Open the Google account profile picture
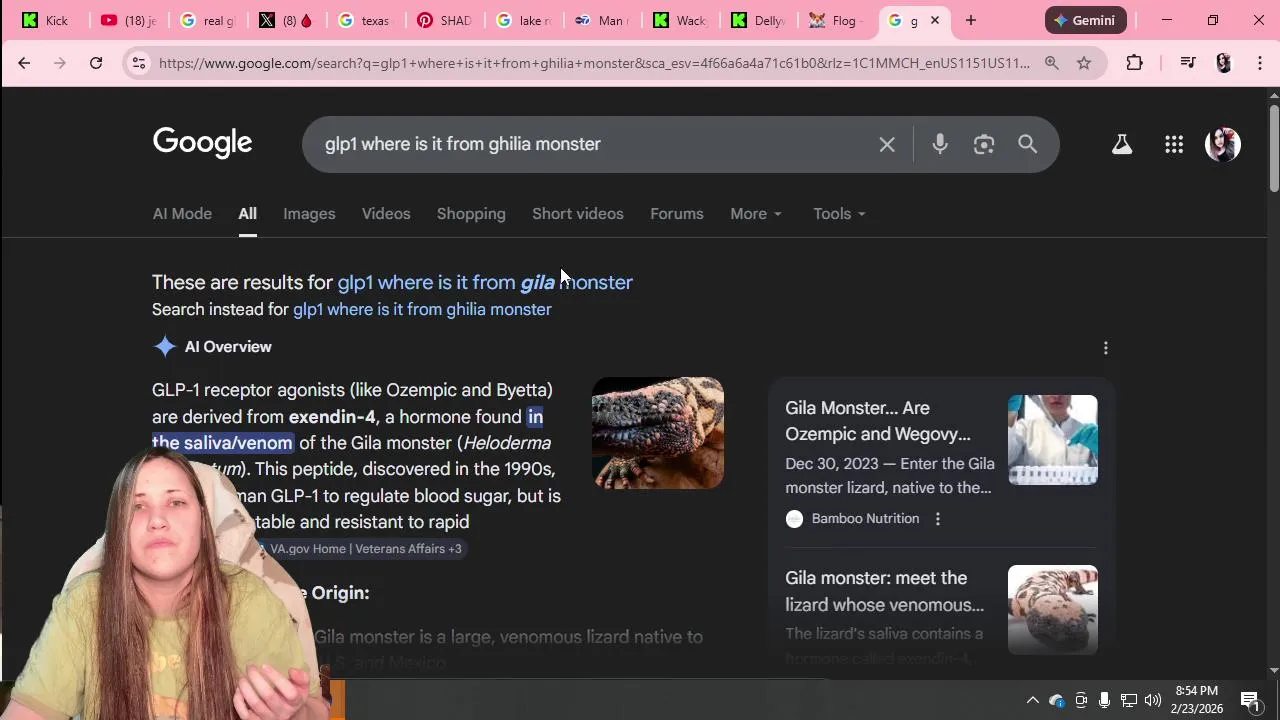Screen dimensions: 1280x720 [x=1223, y=144]
